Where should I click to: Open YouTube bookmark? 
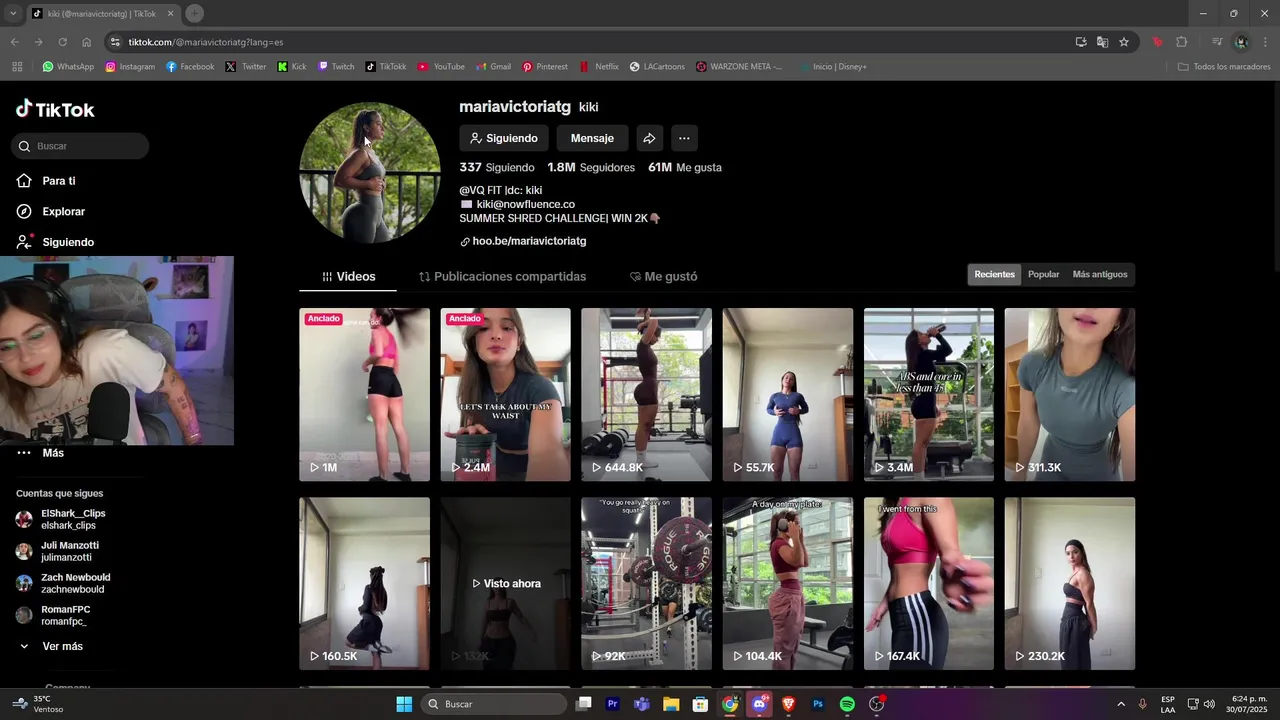pos(441,67)
